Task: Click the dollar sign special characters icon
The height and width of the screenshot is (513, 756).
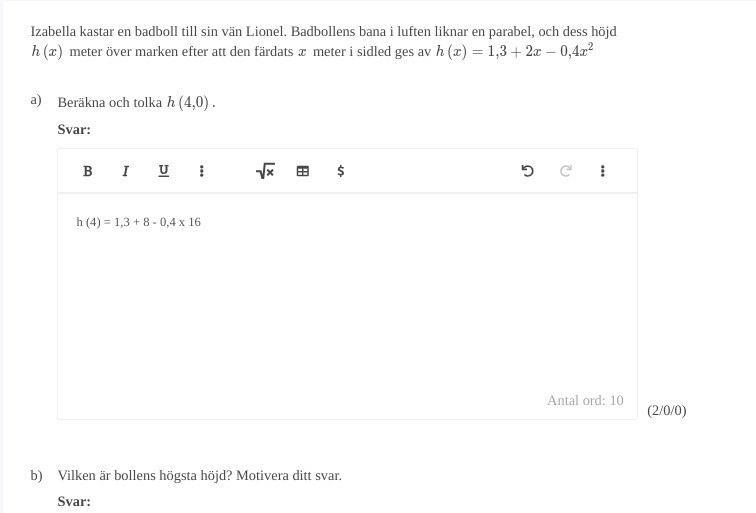Action: (x=341, y=171)
